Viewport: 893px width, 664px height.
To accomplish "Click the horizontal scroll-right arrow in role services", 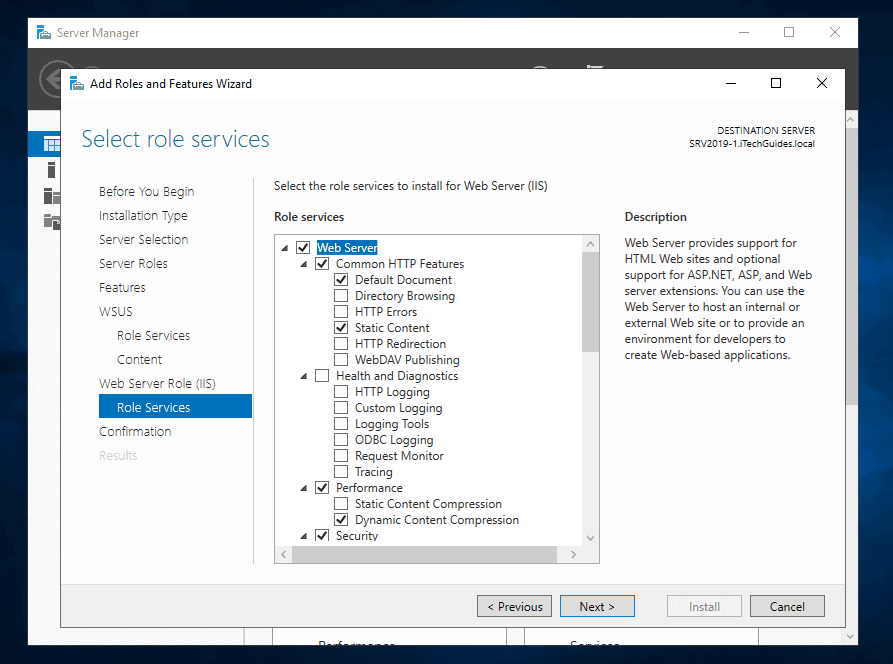I will pos(574,554).
